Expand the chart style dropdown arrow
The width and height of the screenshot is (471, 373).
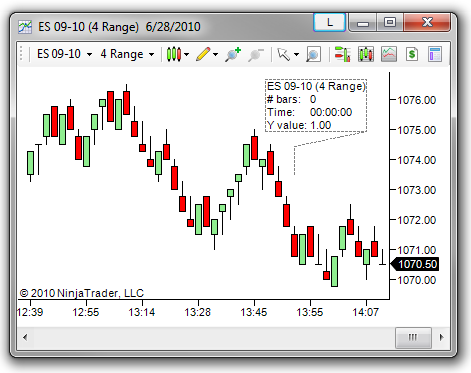click(x=186, y=54)
